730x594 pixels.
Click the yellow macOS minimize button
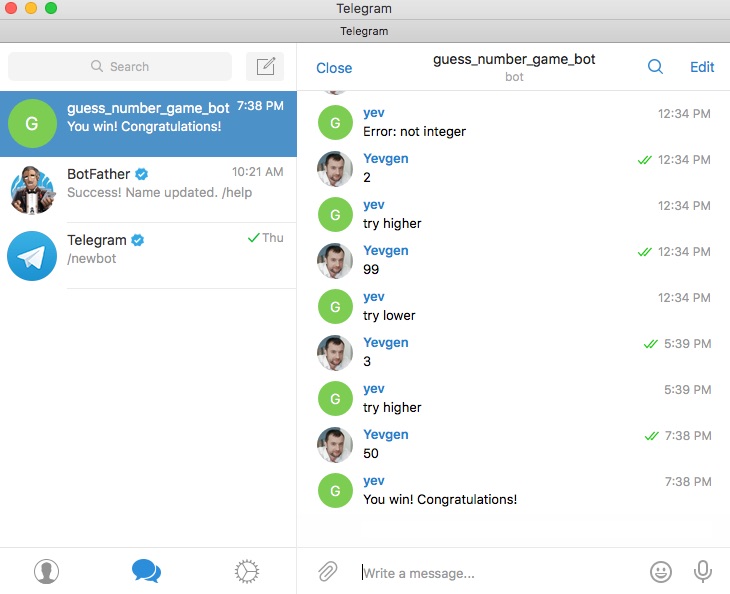[31, 8]
